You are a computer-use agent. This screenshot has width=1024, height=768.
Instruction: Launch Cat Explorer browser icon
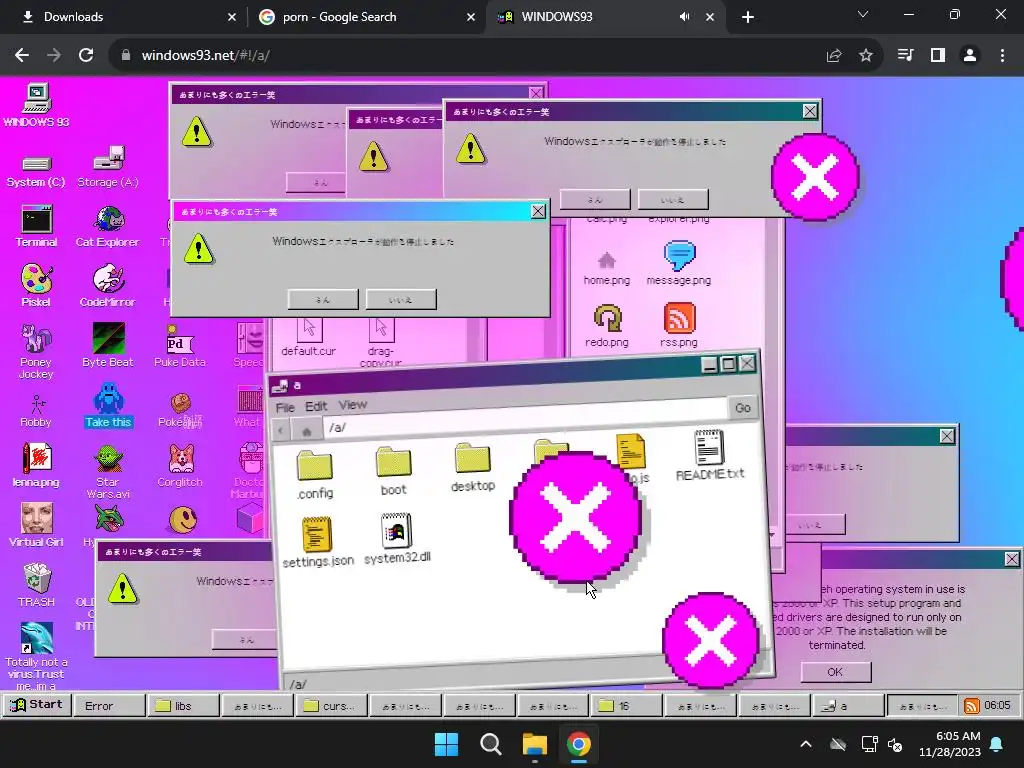click(x=108, y=227)
